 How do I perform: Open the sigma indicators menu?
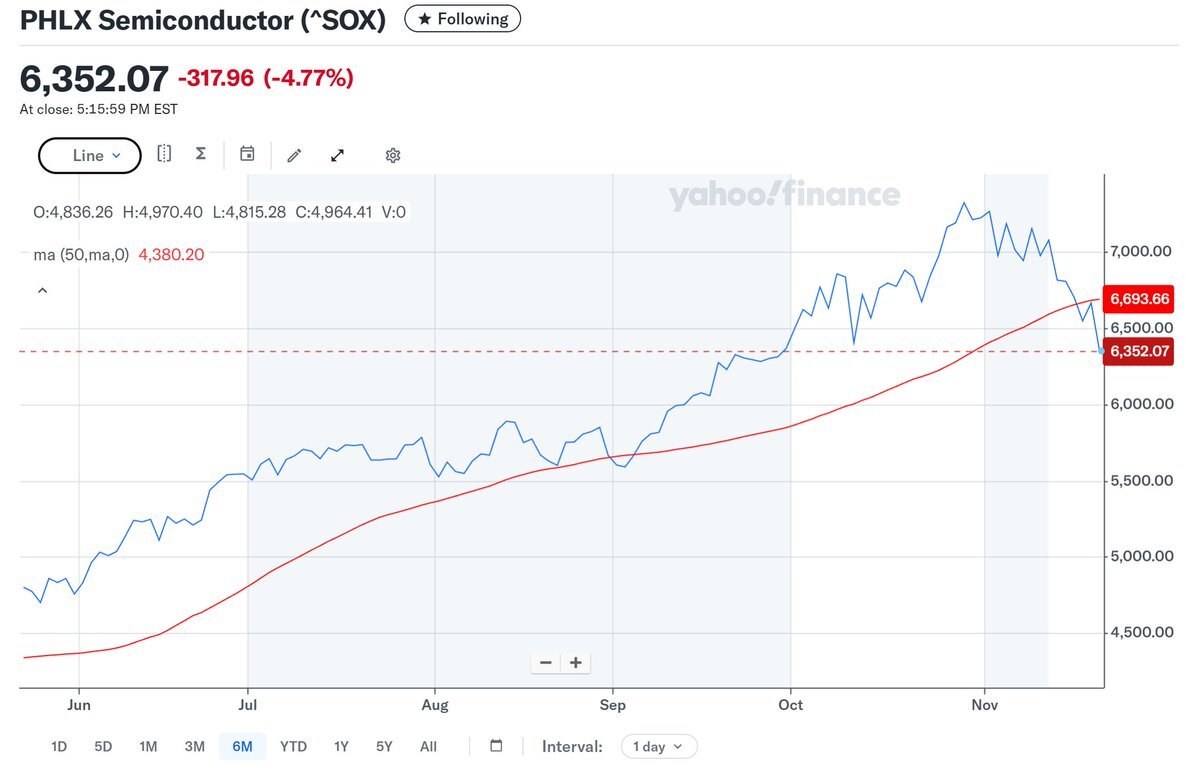click(200, 154)
